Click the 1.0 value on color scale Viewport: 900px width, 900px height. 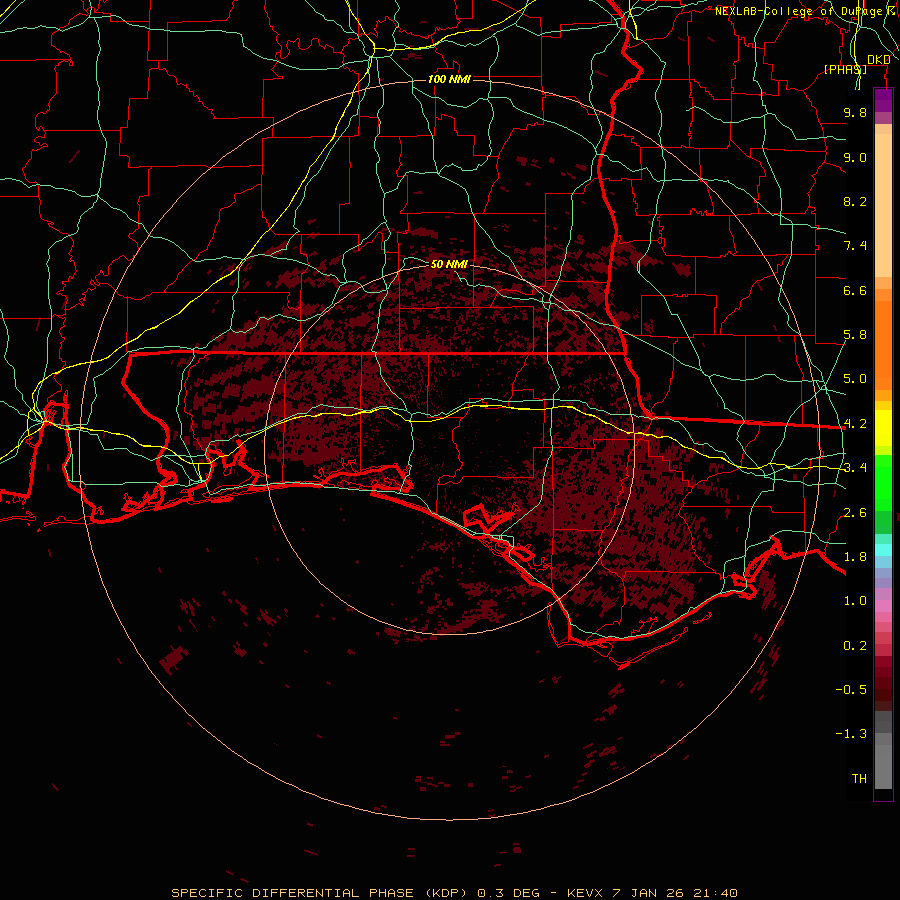pos(855,601)
